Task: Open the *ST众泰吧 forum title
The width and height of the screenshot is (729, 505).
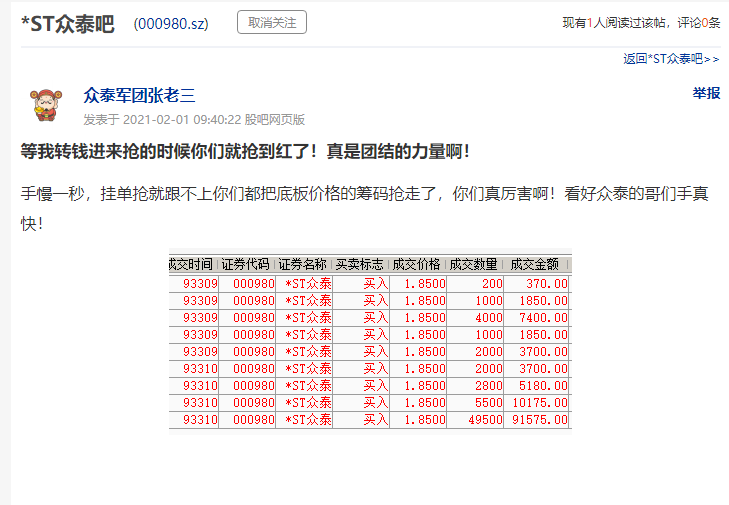Action: pos(68,24)
